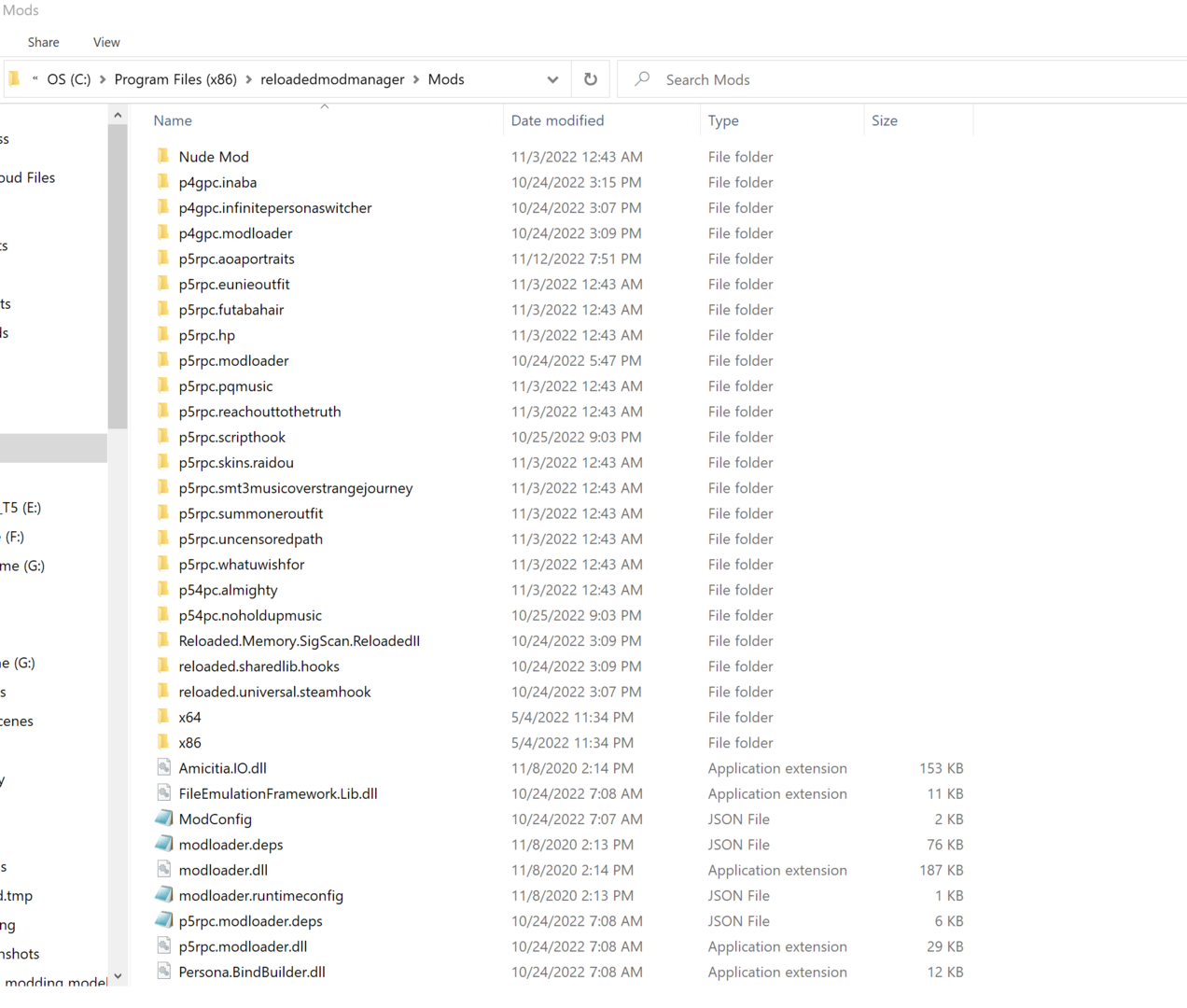Image resolution: width=1187 pixels, height=1008 pixels.
Task: Click the address bar folder icon
Action: (14, 79)
